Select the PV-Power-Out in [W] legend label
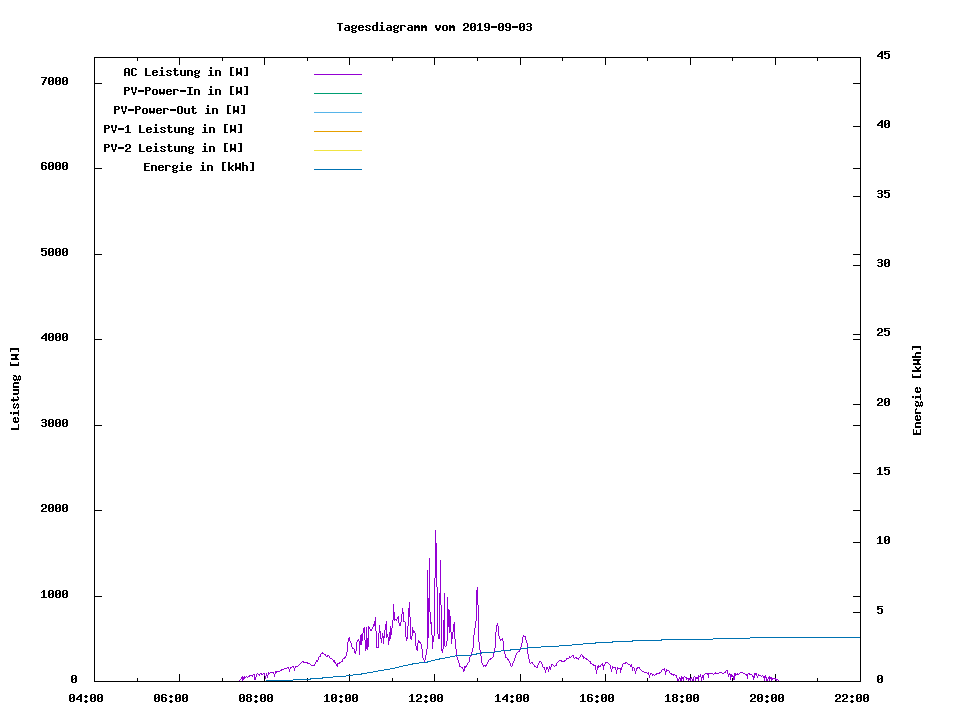Viewport: 960px width, 720px height. pos(180,110)
